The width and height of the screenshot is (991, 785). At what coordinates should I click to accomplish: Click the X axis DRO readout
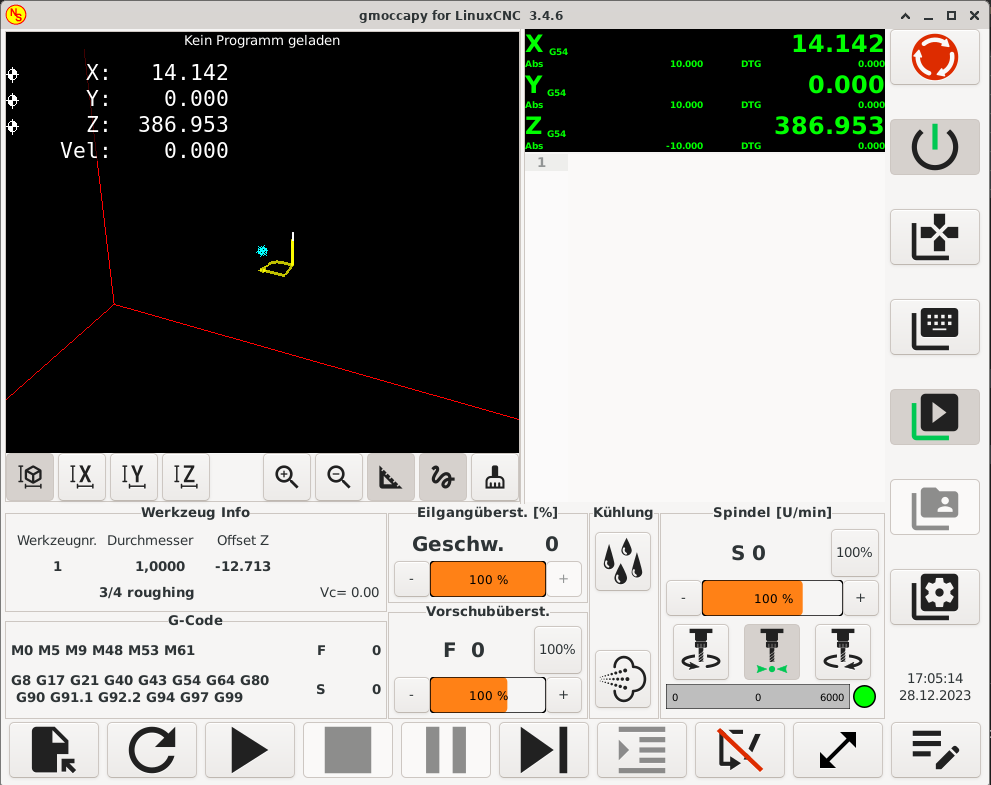click(705, 49)
